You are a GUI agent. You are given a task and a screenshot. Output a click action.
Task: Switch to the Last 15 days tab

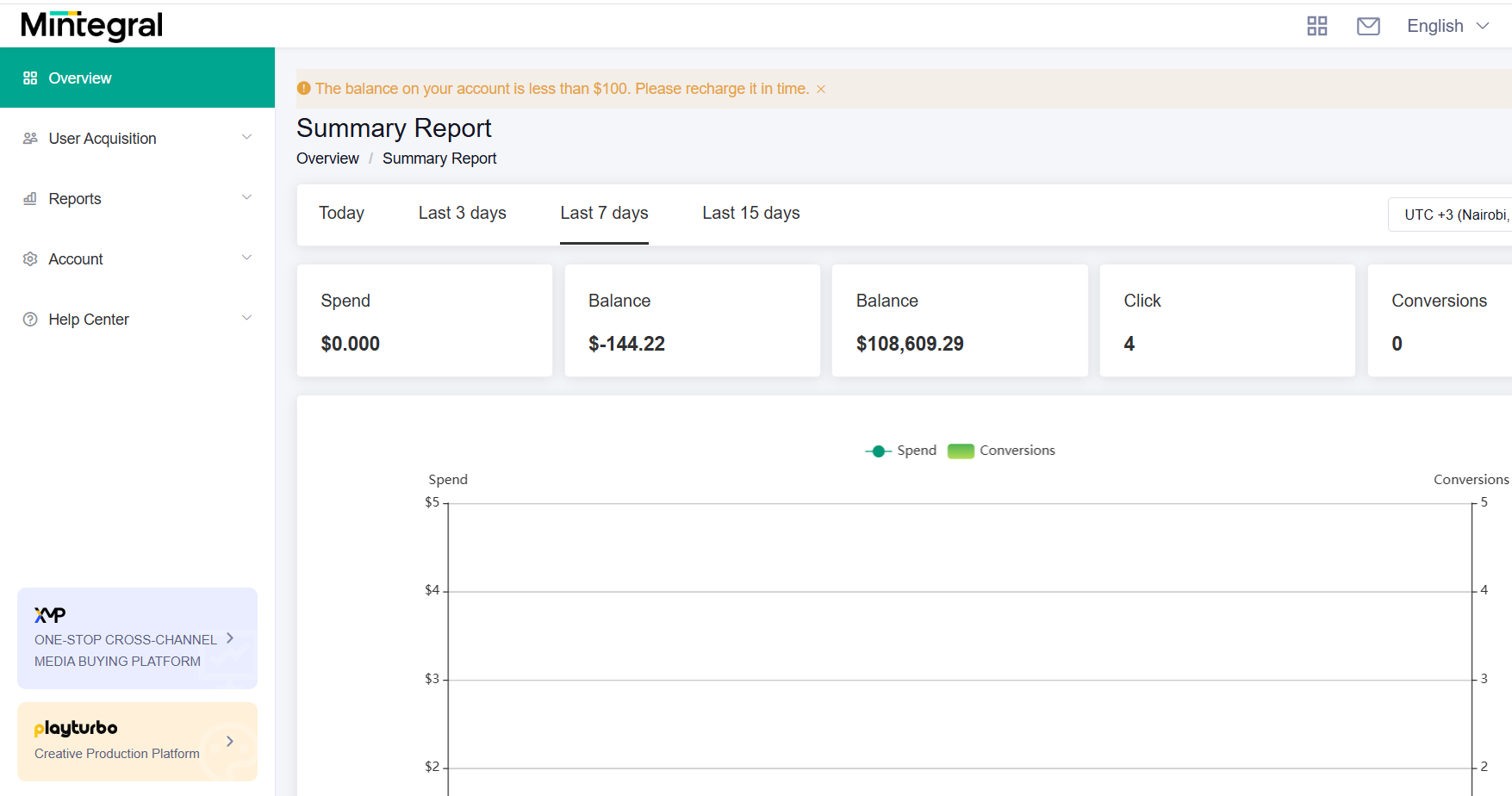[x=750, y=213]
